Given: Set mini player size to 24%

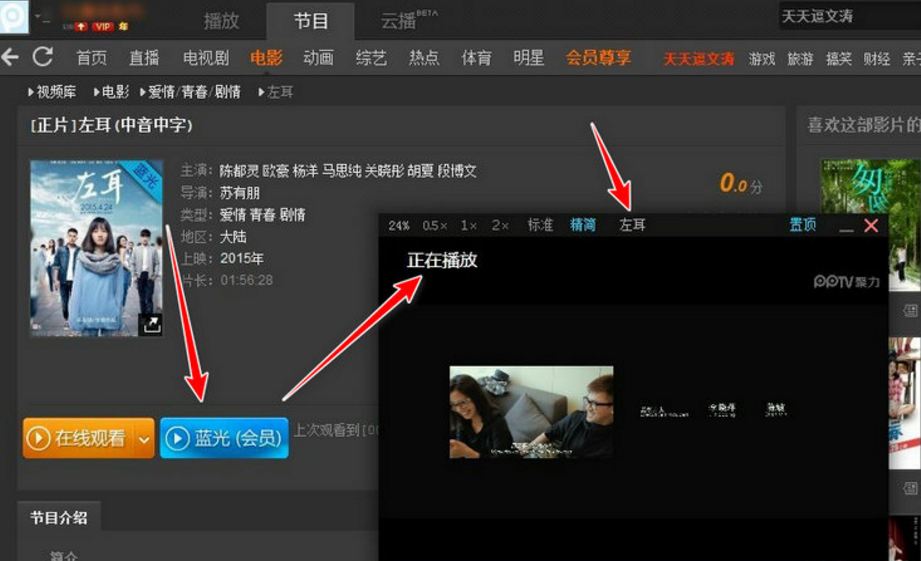Looking at the screenshot, I should pos(399,226).
